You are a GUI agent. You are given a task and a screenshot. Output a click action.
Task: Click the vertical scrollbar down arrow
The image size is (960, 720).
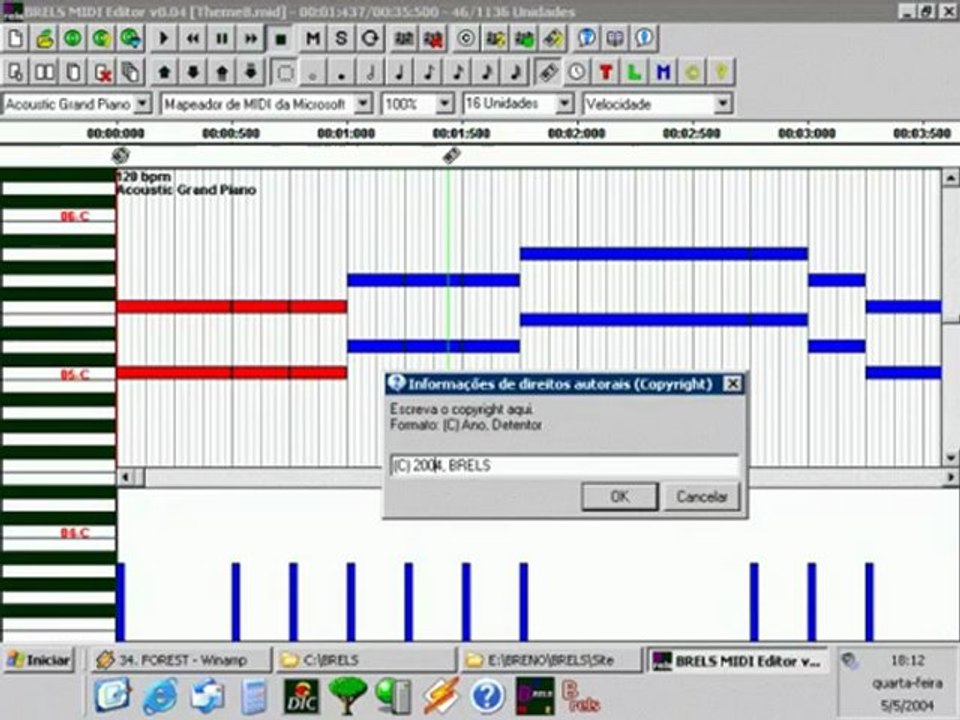tap(950, 457)
